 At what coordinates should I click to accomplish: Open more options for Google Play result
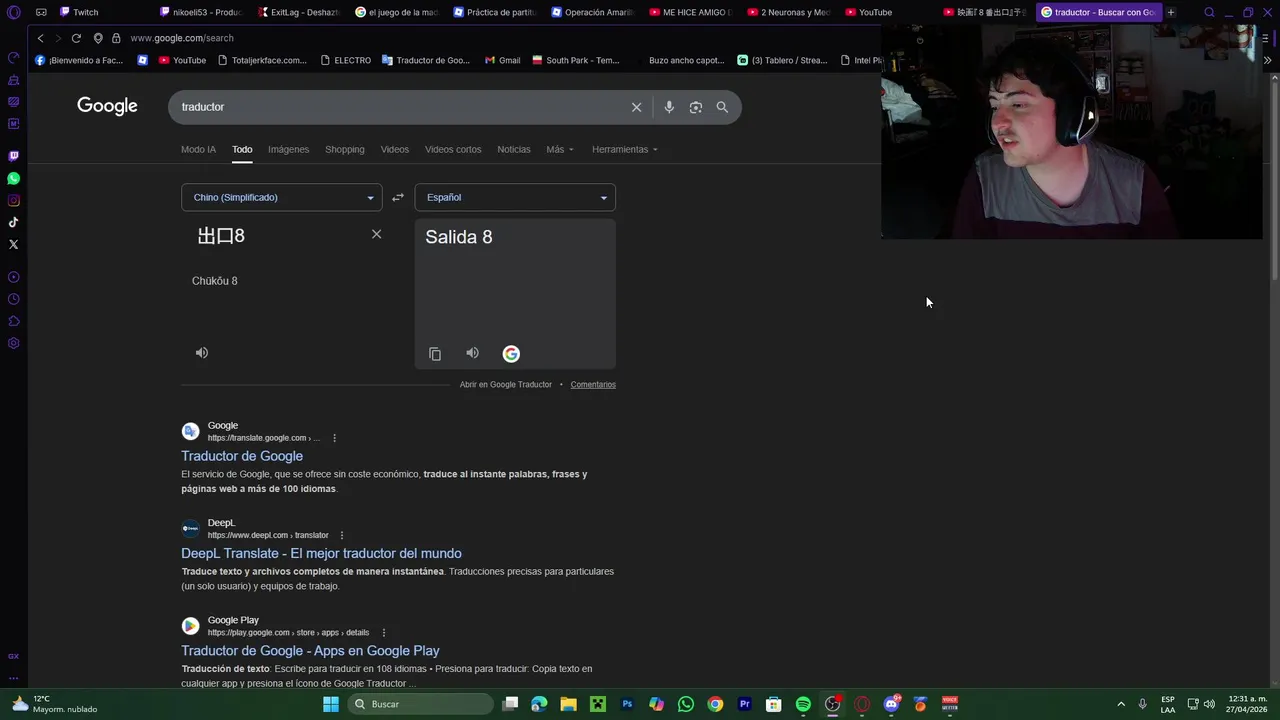pyautogui.click(x=383, y=632)
